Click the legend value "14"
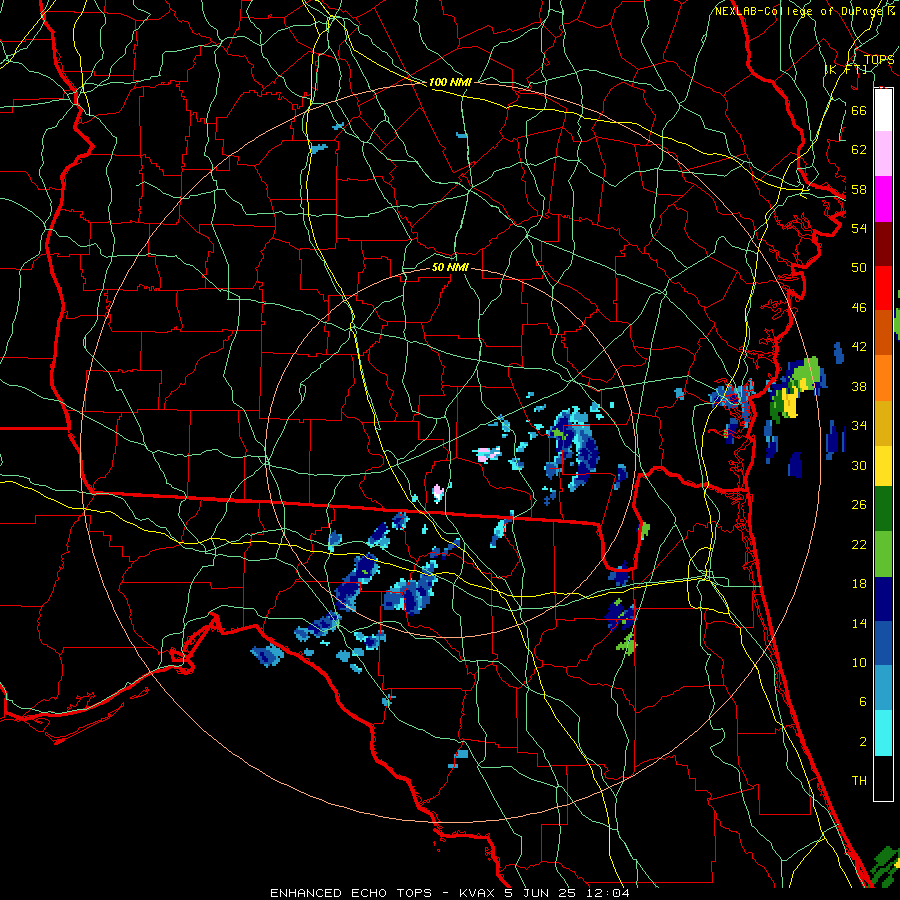 pyautogui.click(x=859, y=623)
